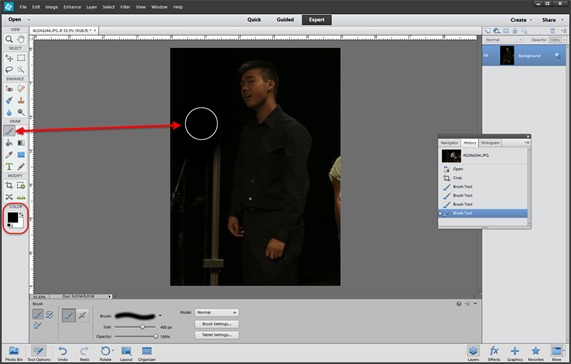Viewport: 571px width, 364px height.
Task: Open the Layer menu
Action: 91,7
